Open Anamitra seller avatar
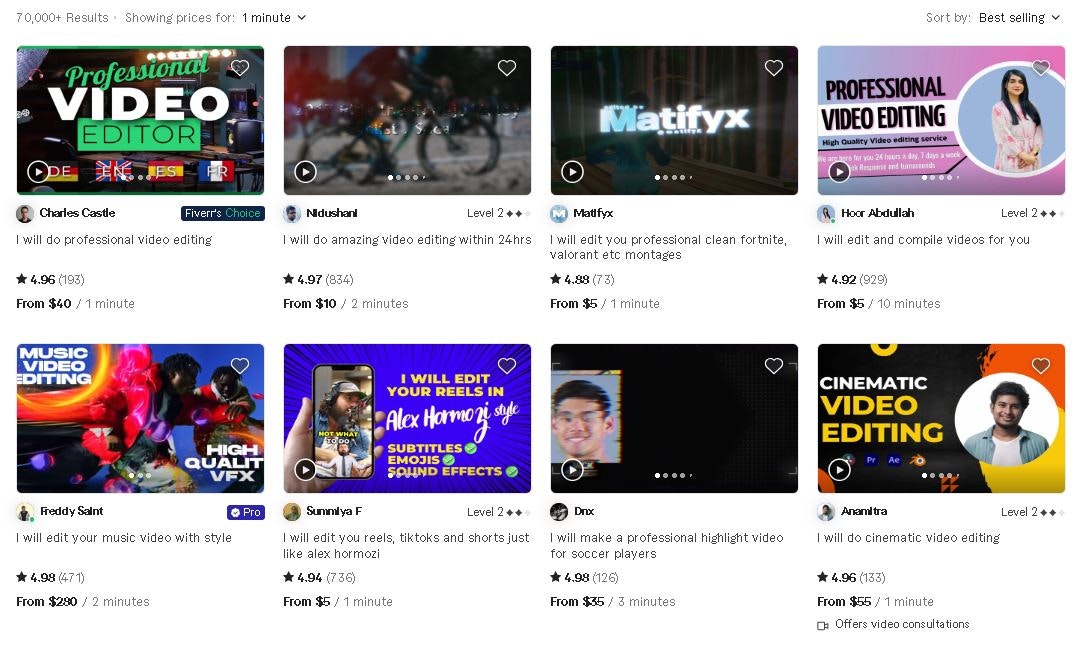Screen dimensions: 1082x655 click(x=826, y=511)
